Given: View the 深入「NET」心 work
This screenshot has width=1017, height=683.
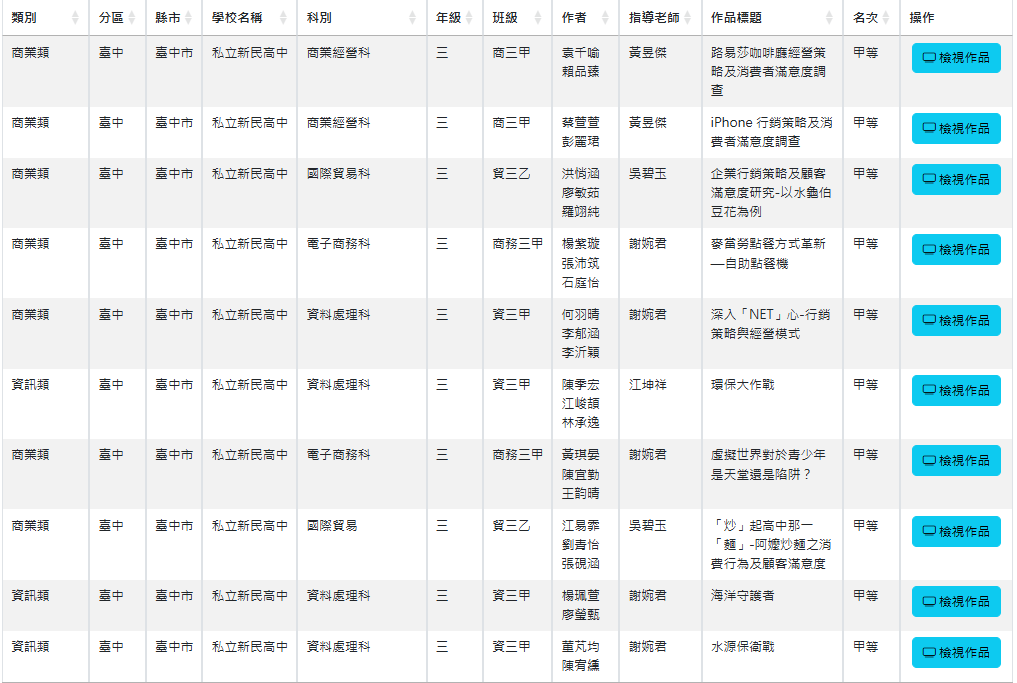Looking at the screenshot, I should [x=956, y=320].
